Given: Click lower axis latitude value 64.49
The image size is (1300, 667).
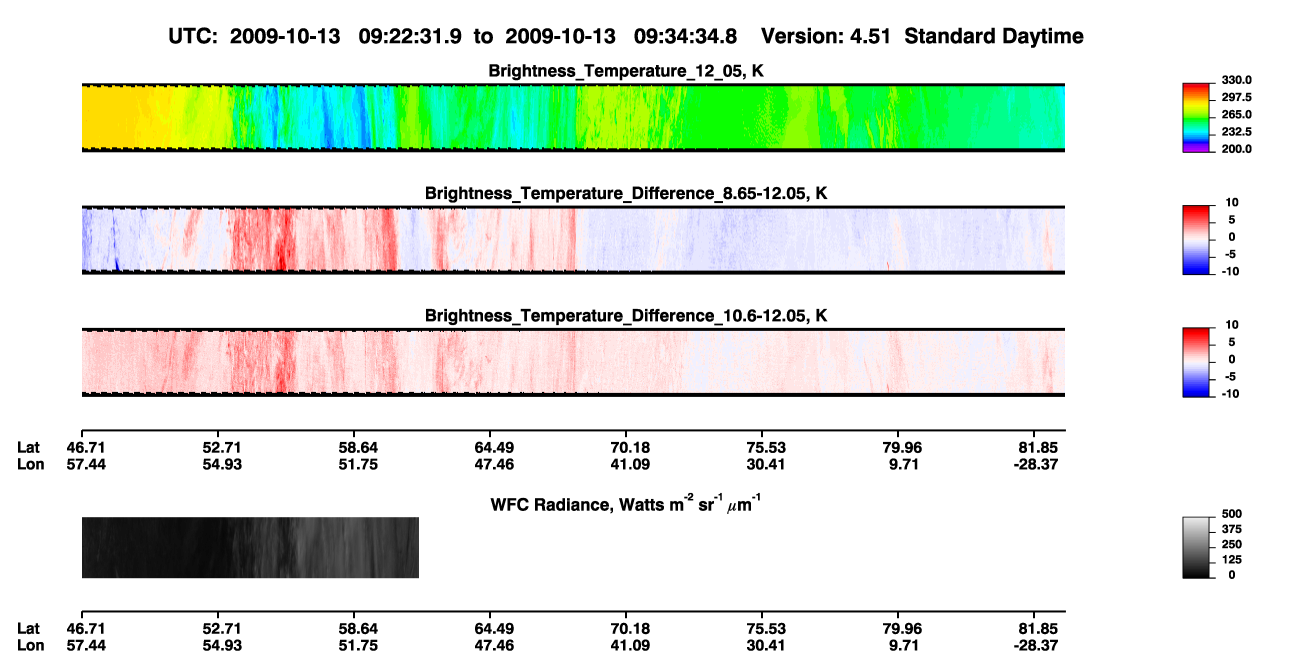Looking at the screenshot, I should [x=495, y=628].
